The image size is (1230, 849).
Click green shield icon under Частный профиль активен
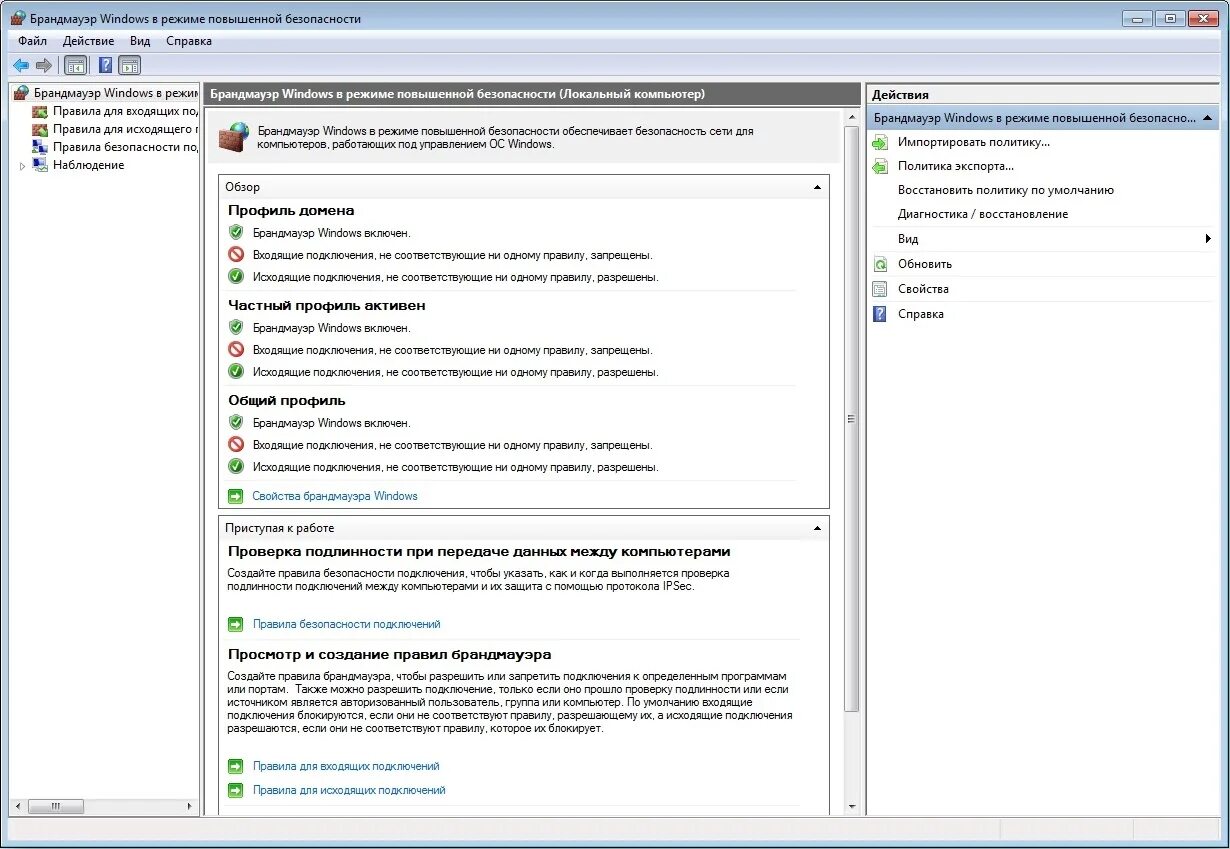click(236, 328)
